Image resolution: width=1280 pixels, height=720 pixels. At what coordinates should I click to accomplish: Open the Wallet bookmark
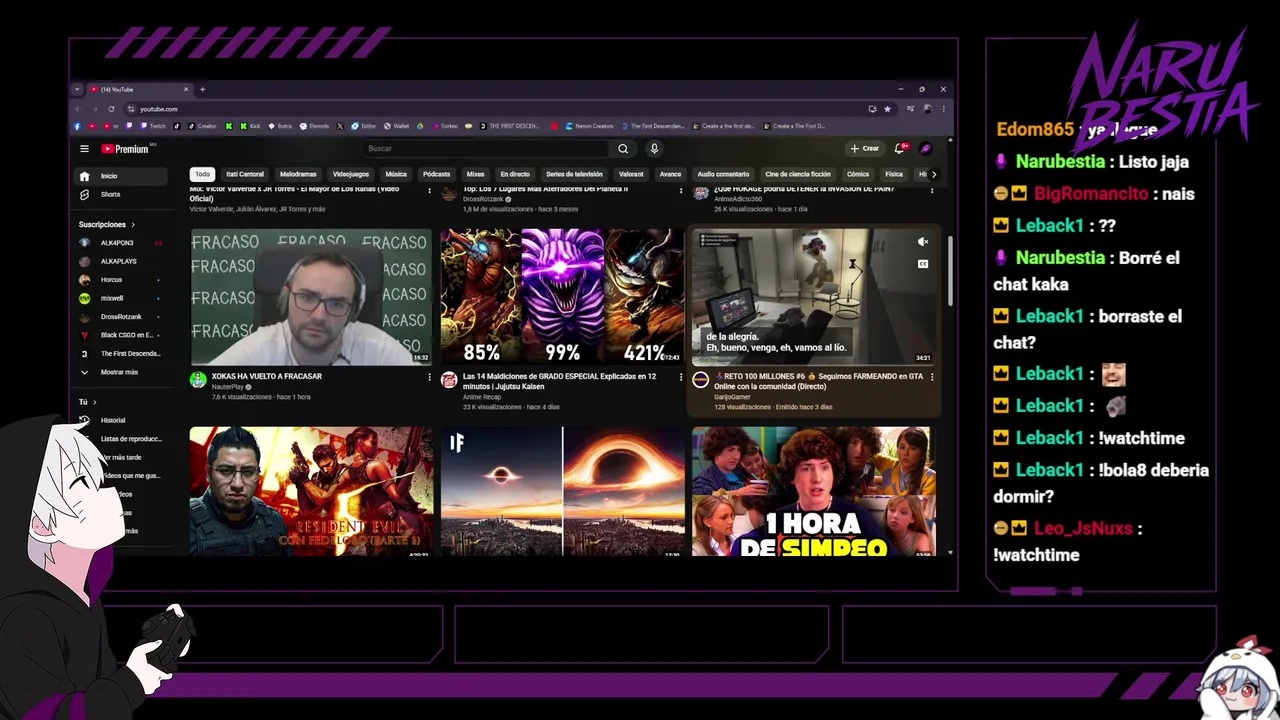click(x=397, y=126)
